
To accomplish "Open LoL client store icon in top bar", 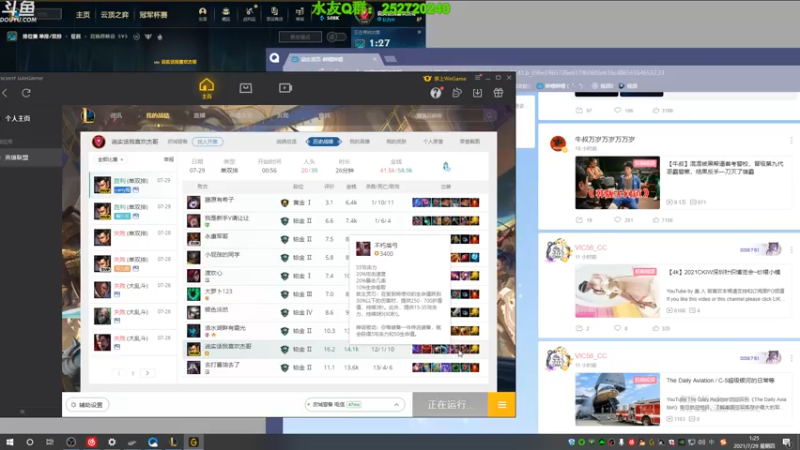I will [299, 14].
